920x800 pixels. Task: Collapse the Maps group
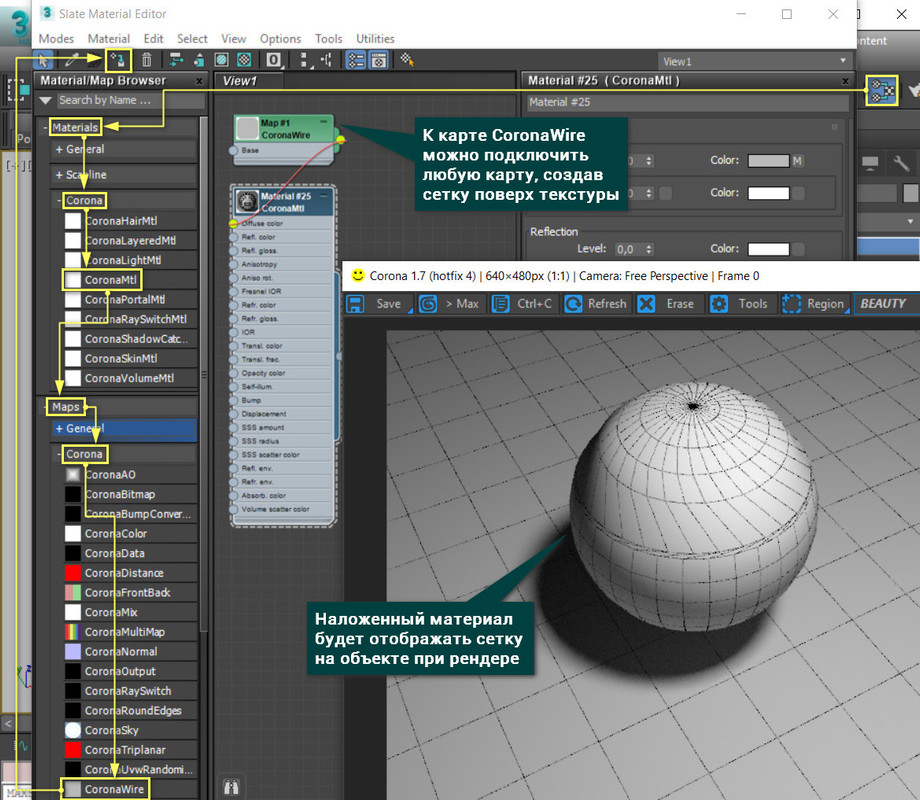46,407
